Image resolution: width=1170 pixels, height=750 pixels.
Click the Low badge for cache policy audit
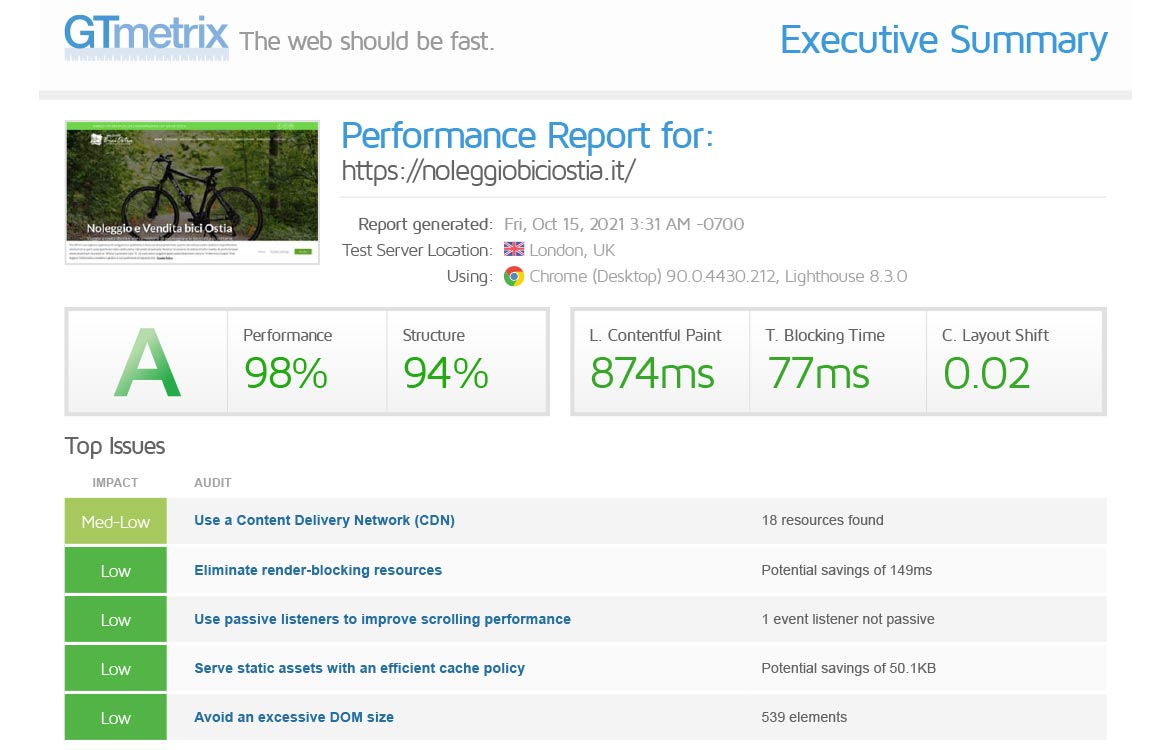[x=115, y=668]
